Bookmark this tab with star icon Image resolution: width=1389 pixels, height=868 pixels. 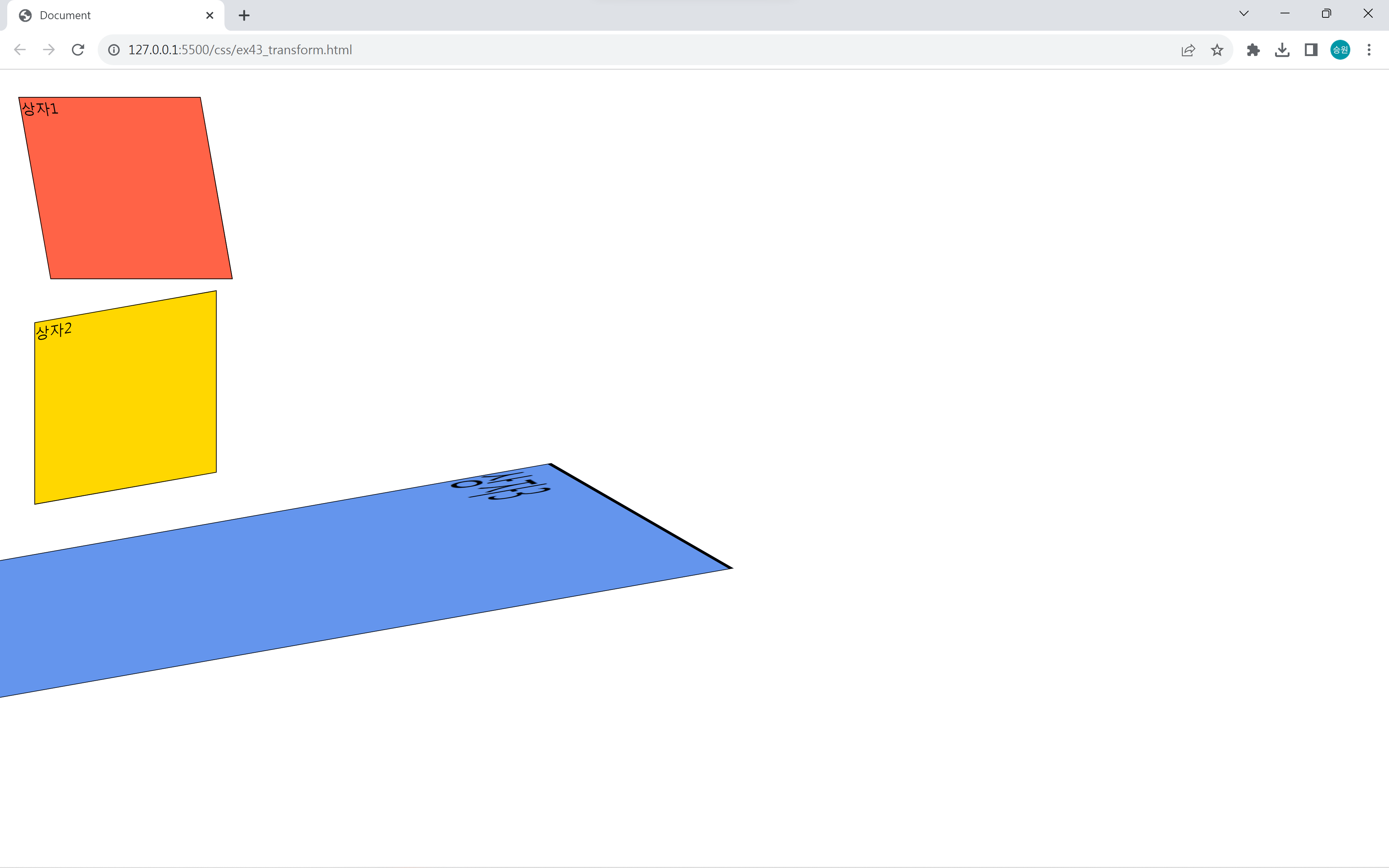click(x=1217, y=50)
